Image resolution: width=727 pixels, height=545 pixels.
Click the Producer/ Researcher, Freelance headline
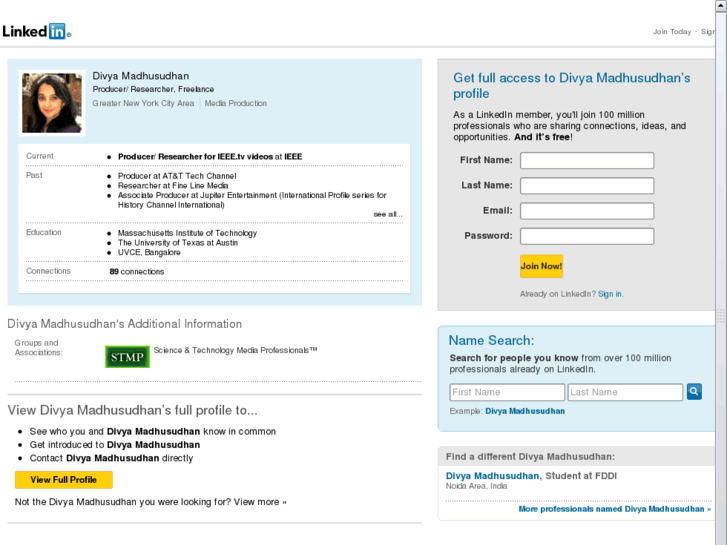tap(153, 89)
